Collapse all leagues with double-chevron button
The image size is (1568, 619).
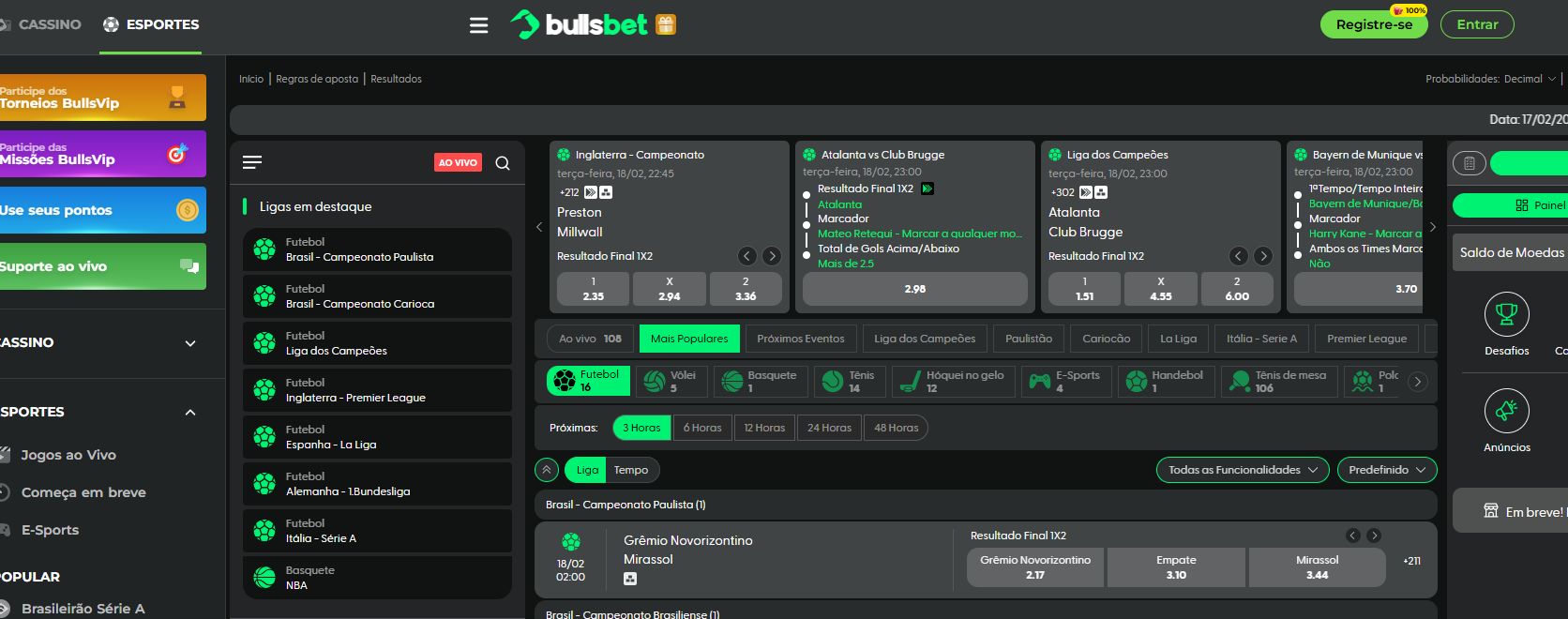point(546,470)
